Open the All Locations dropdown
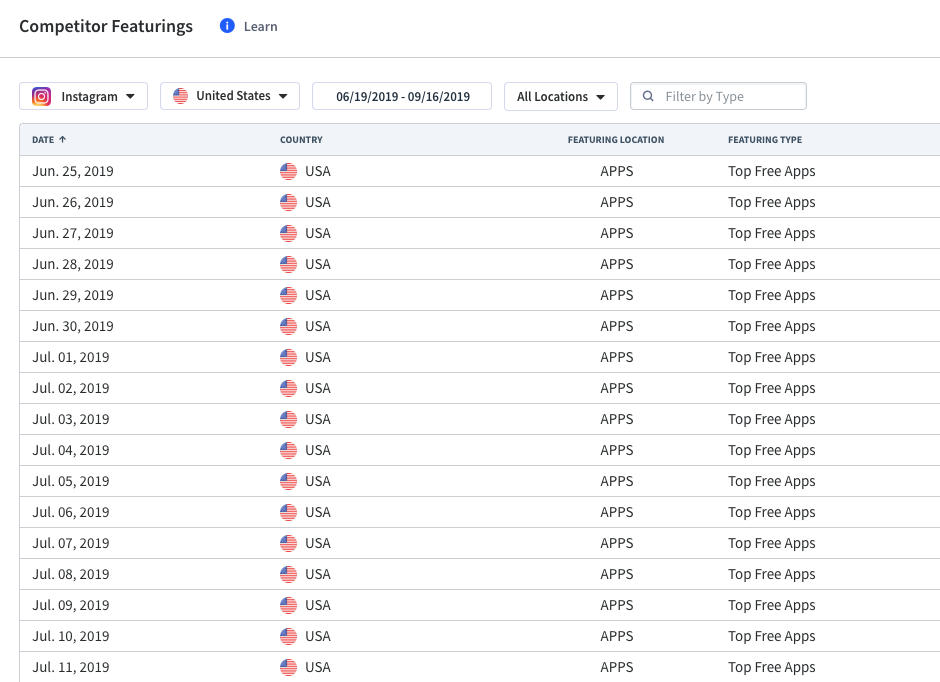Viewport: 940px width, 682px height. pos(561,96)
